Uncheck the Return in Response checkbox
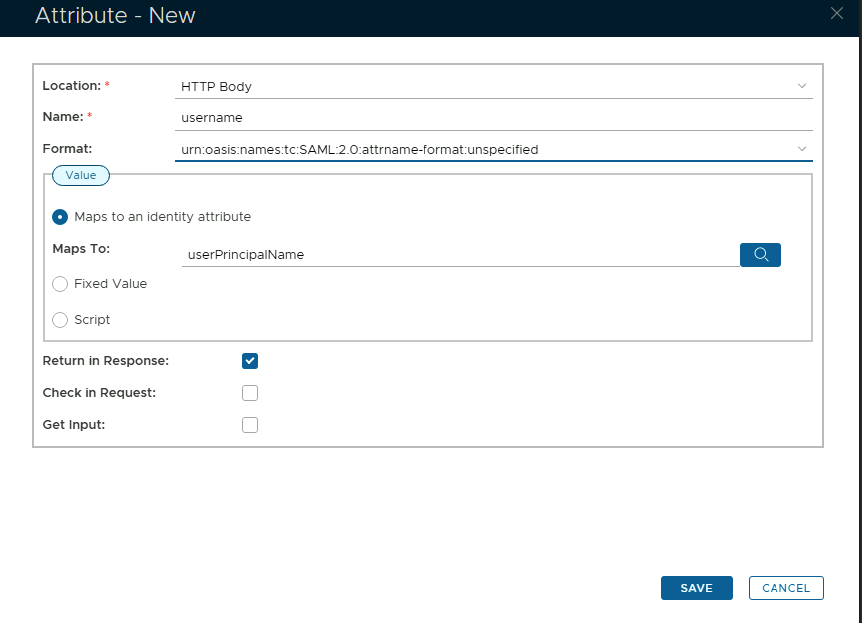This screenshot has width=862, height=623. pos(250,361)
